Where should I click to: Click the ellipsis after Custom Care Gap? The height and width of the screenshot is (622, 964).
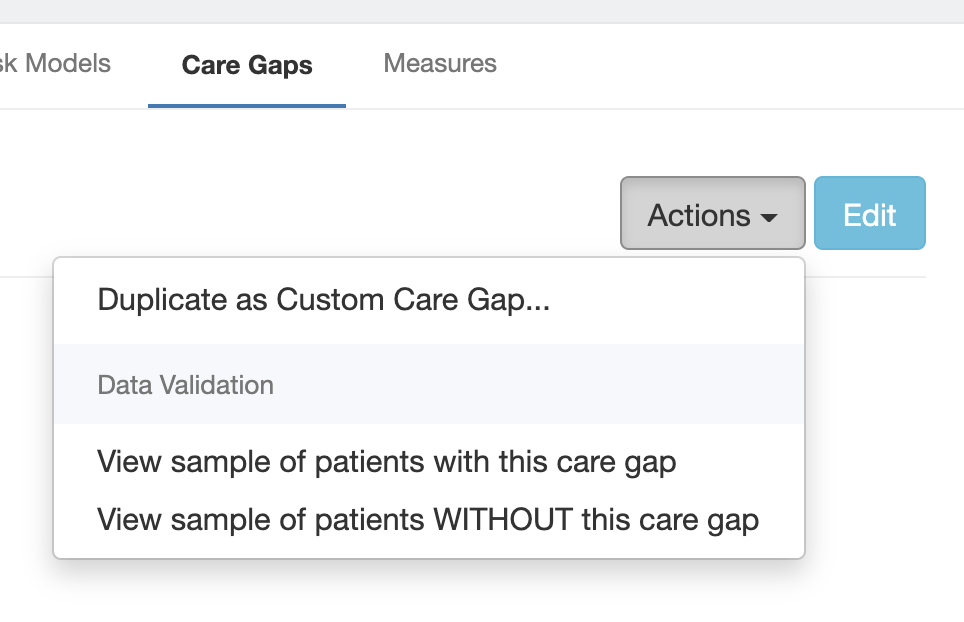pyautogui.click(x=537, y=301)
